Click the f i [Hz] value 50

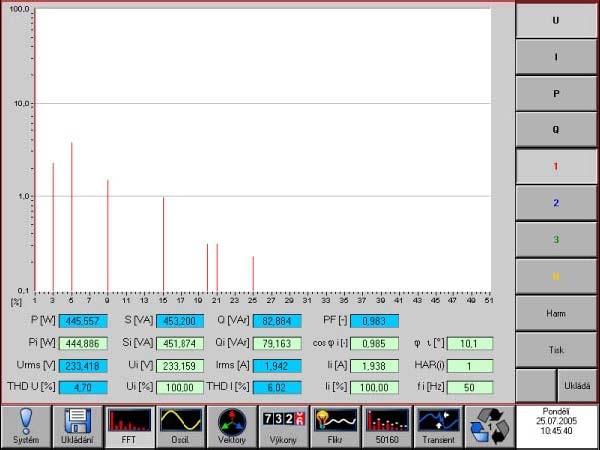pos(470,388)
